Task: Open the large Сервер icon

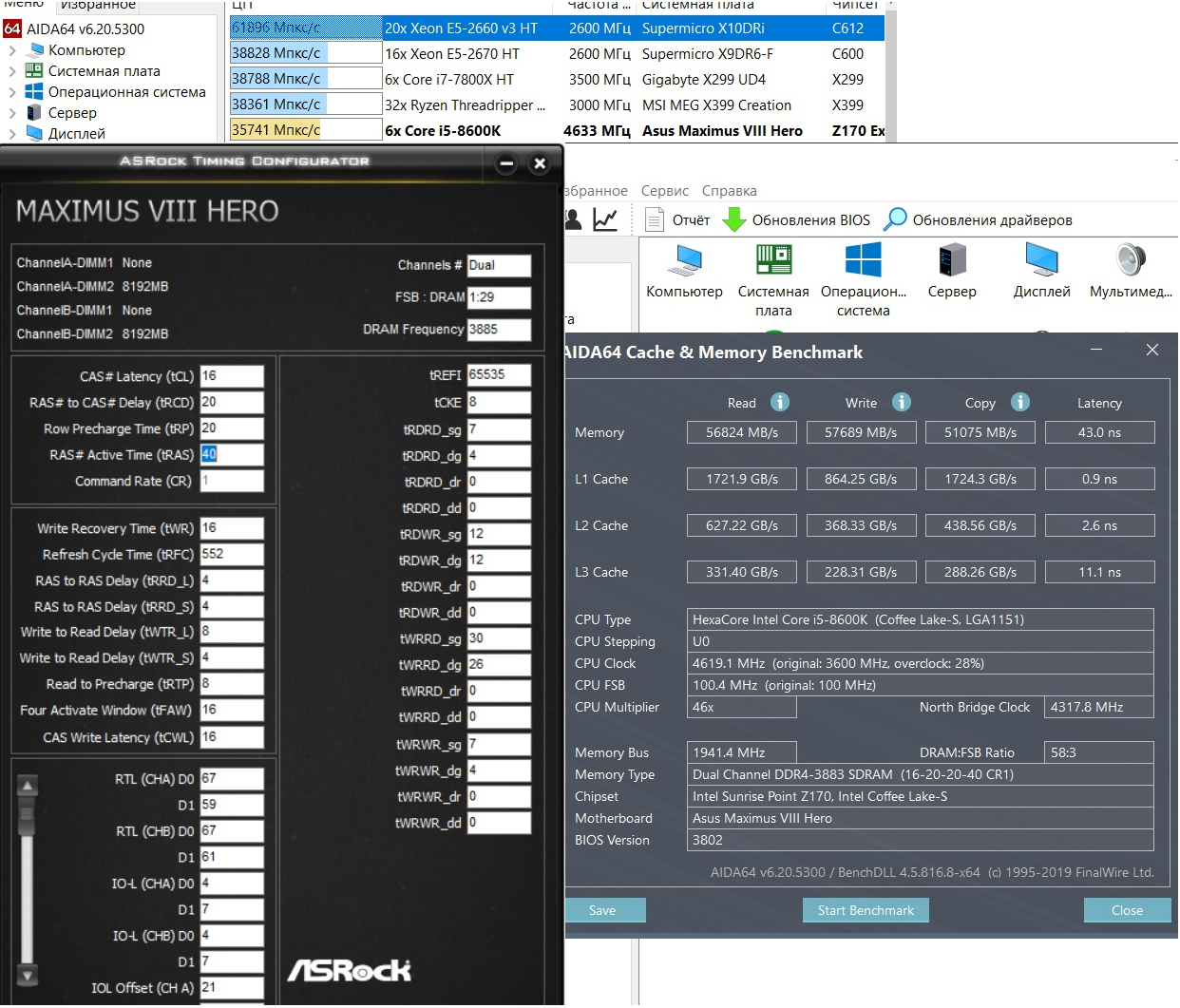Action: click(x=952, y=260)
